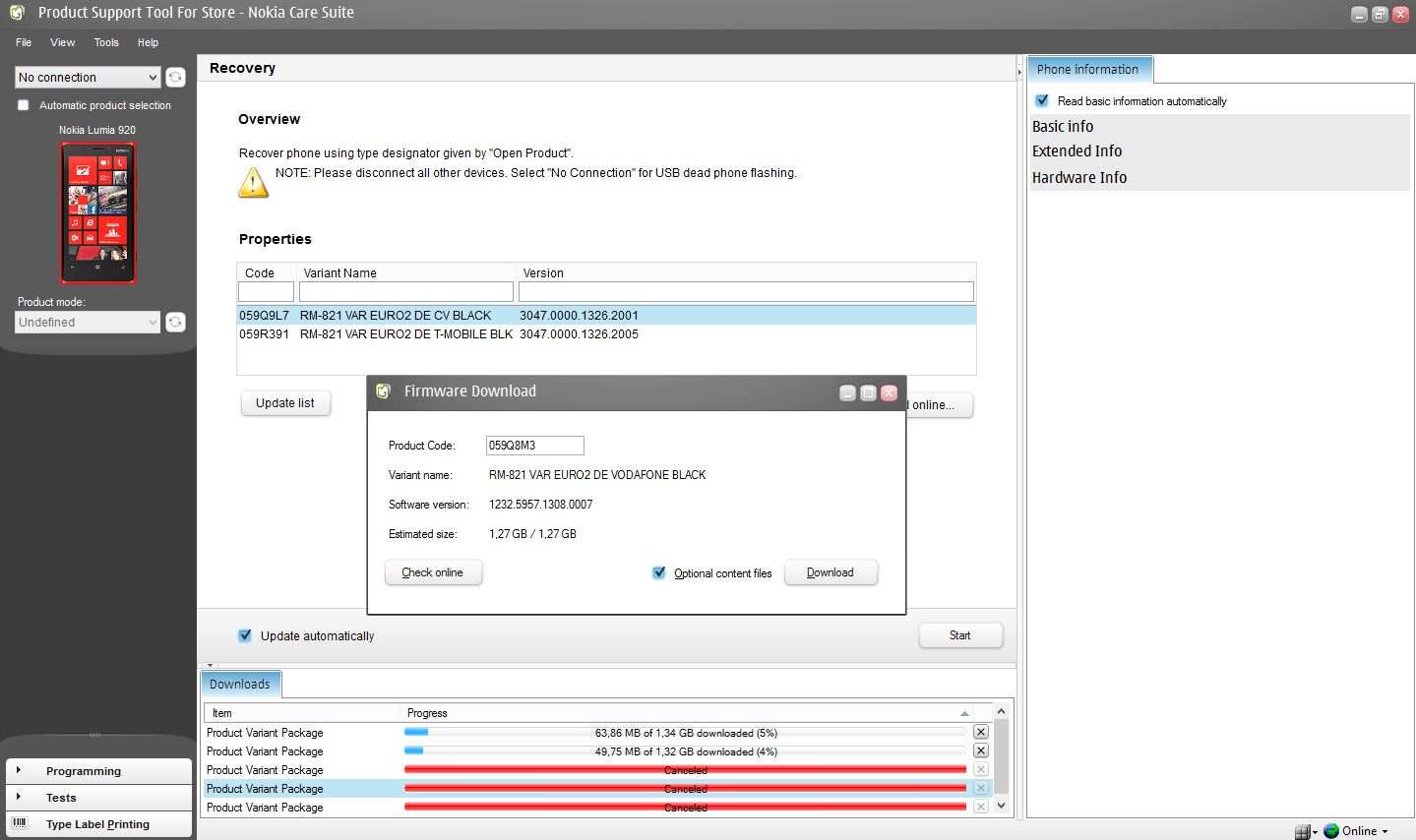Viewport: 1416px width, 840px height.
Task: Enable Automatic product selection
Action: [x=24, y=105]
